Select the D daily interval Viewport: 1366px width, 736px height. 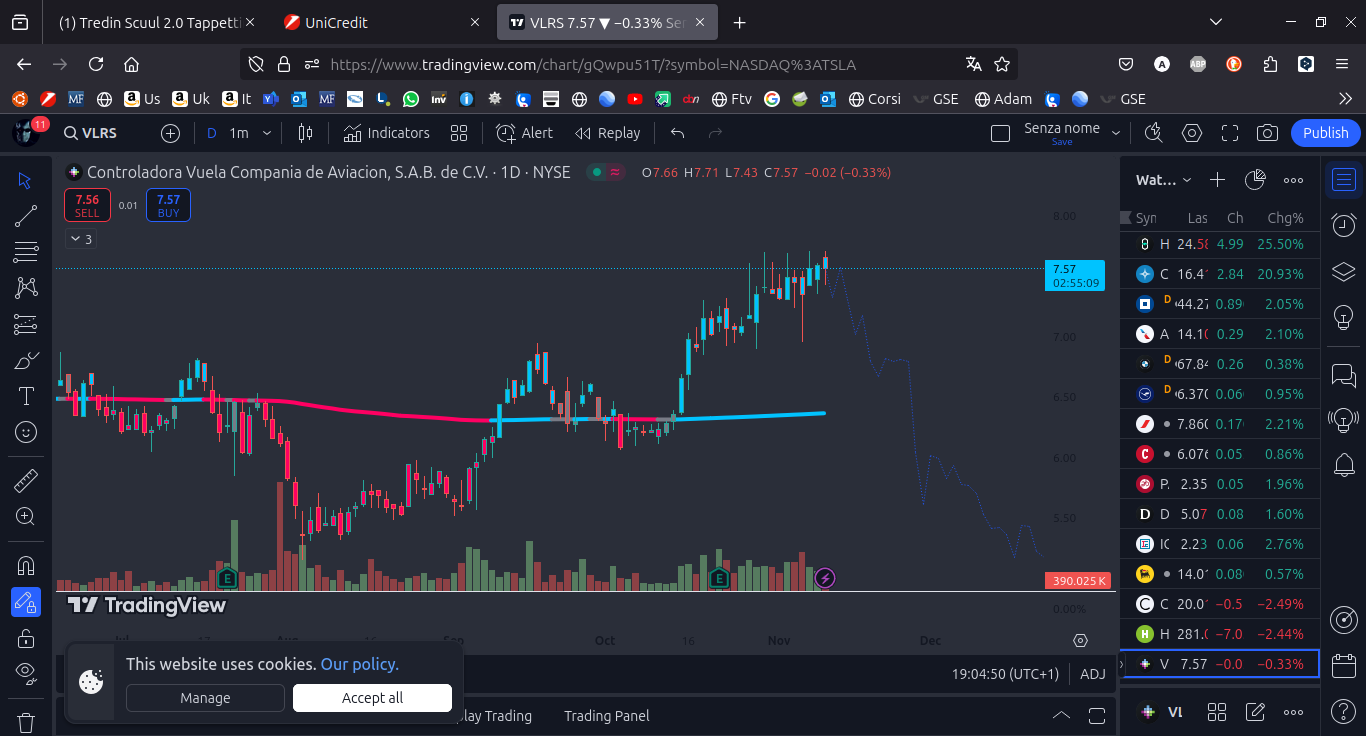pyautogui.click(x=212, y=133)
